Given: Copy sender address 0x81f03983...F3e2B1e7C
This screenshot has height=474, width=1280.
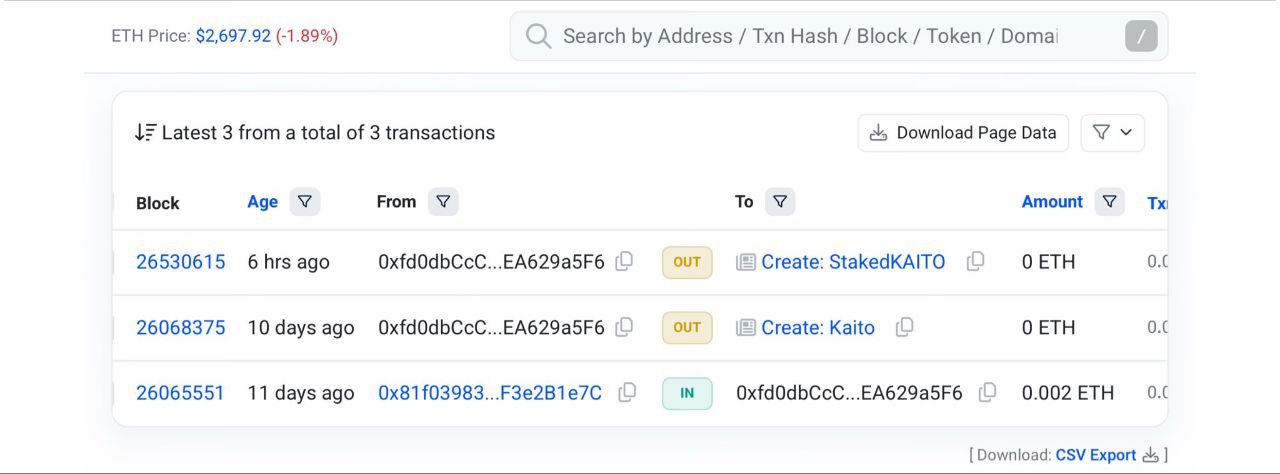Looking at the screenshot, I should 627,393.
